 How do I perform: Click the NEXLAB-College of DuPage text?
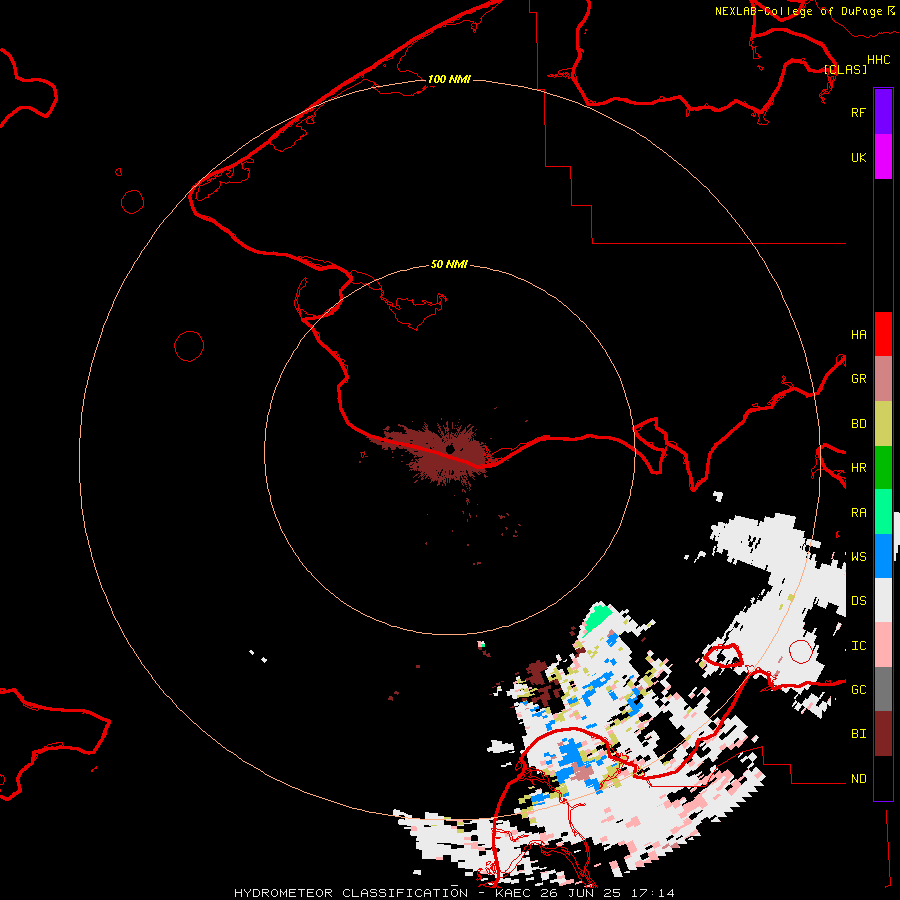(798, 11)
